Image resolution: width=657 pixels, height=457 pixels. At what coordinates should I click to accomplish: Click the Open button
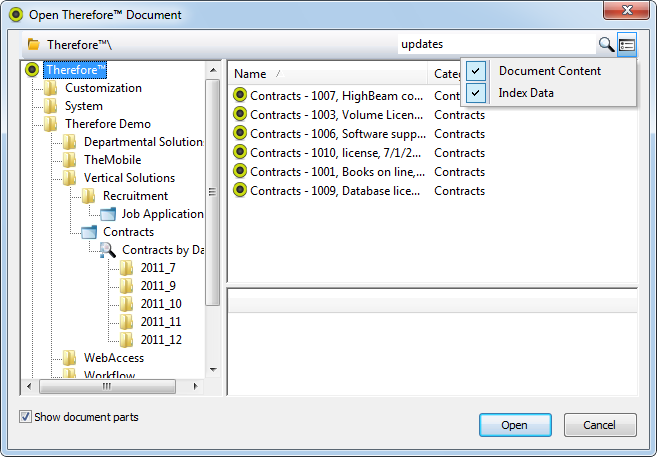point(514,425)
